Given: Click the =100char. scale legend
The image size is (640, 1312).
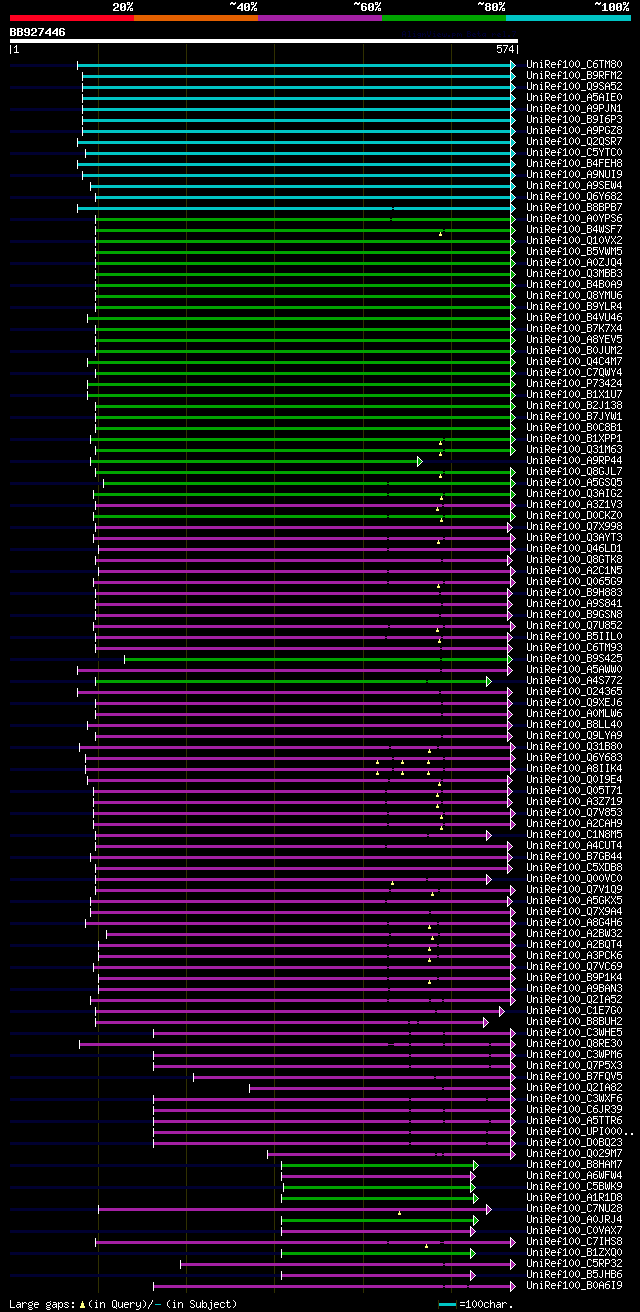Looking at the screenshot, I should [x=476, y=1304].
